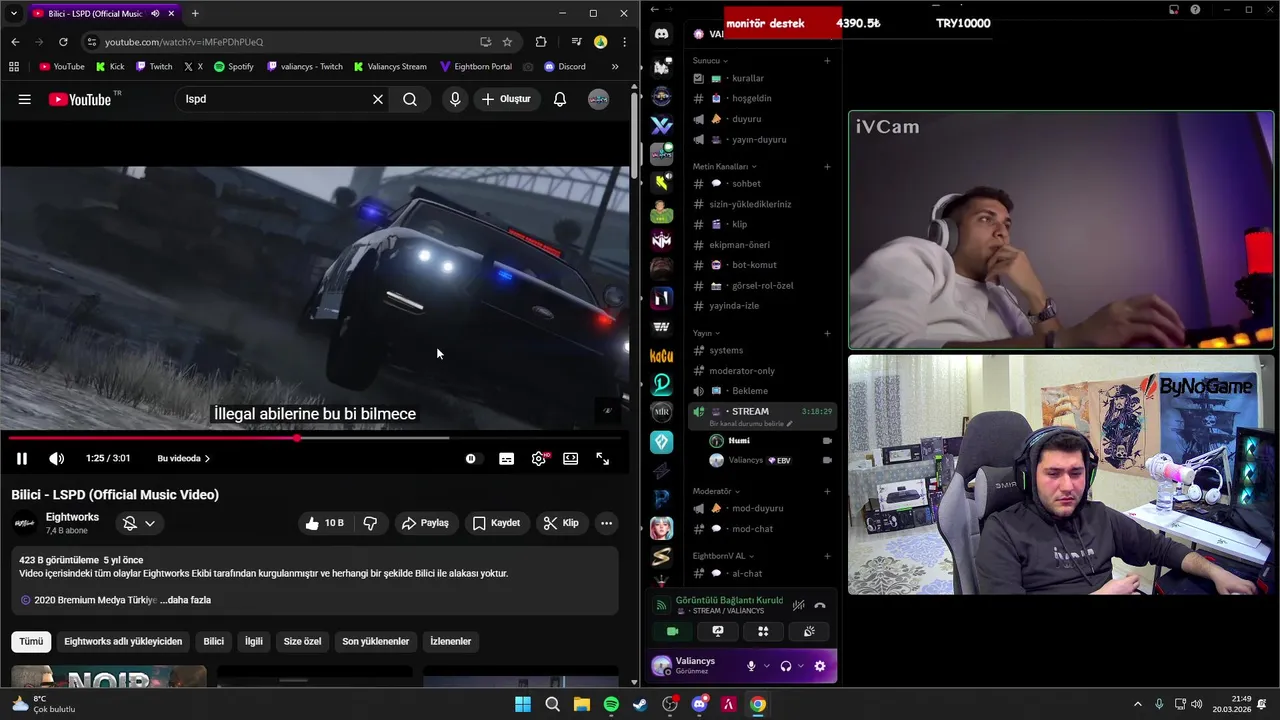Screen dimensions: 1280x720
Task: Click the Oluştur create button
Action: click(506, 99)
